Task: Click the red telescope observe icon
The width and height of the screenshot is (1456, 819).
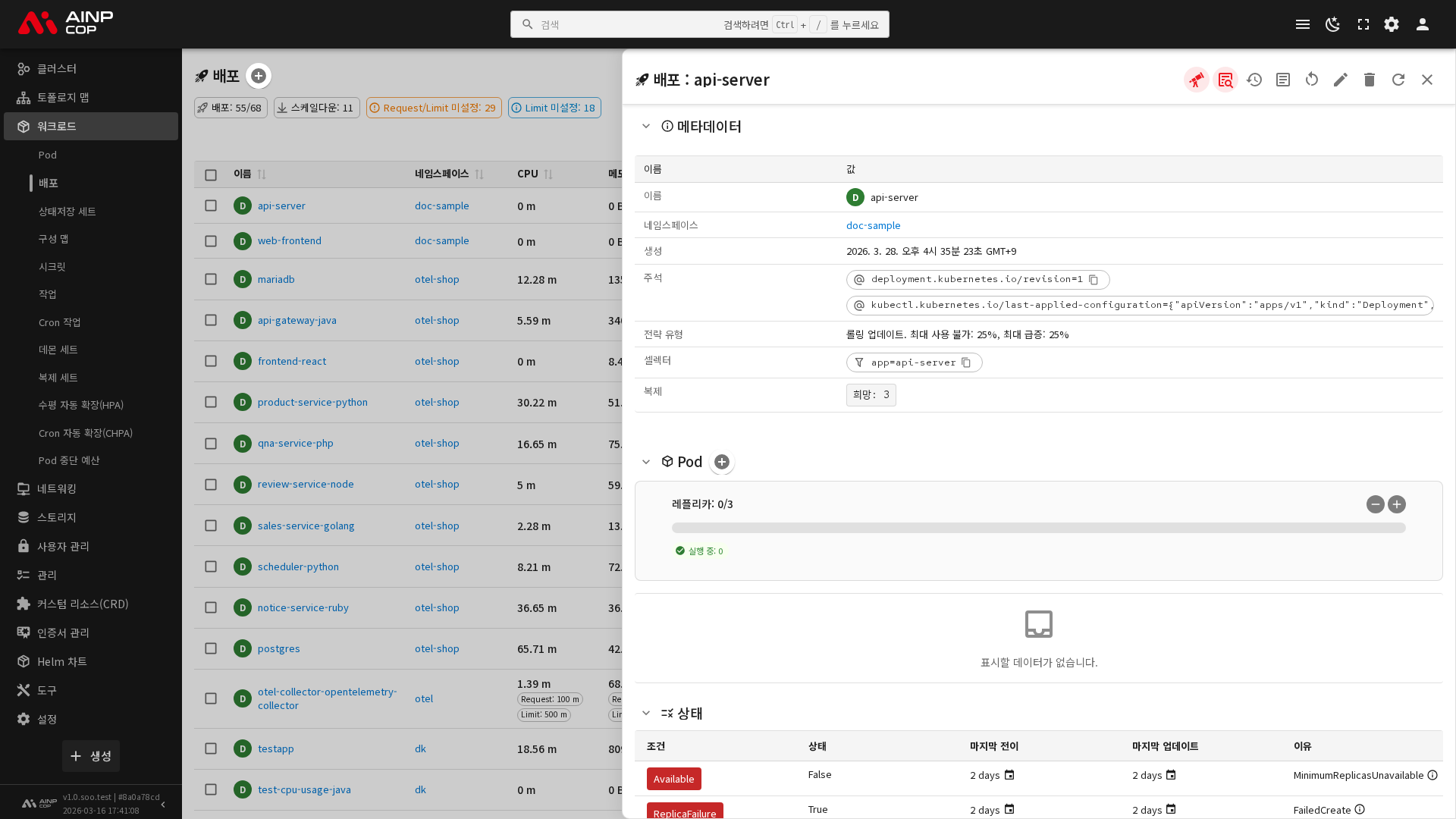Action: (1197, 80)
